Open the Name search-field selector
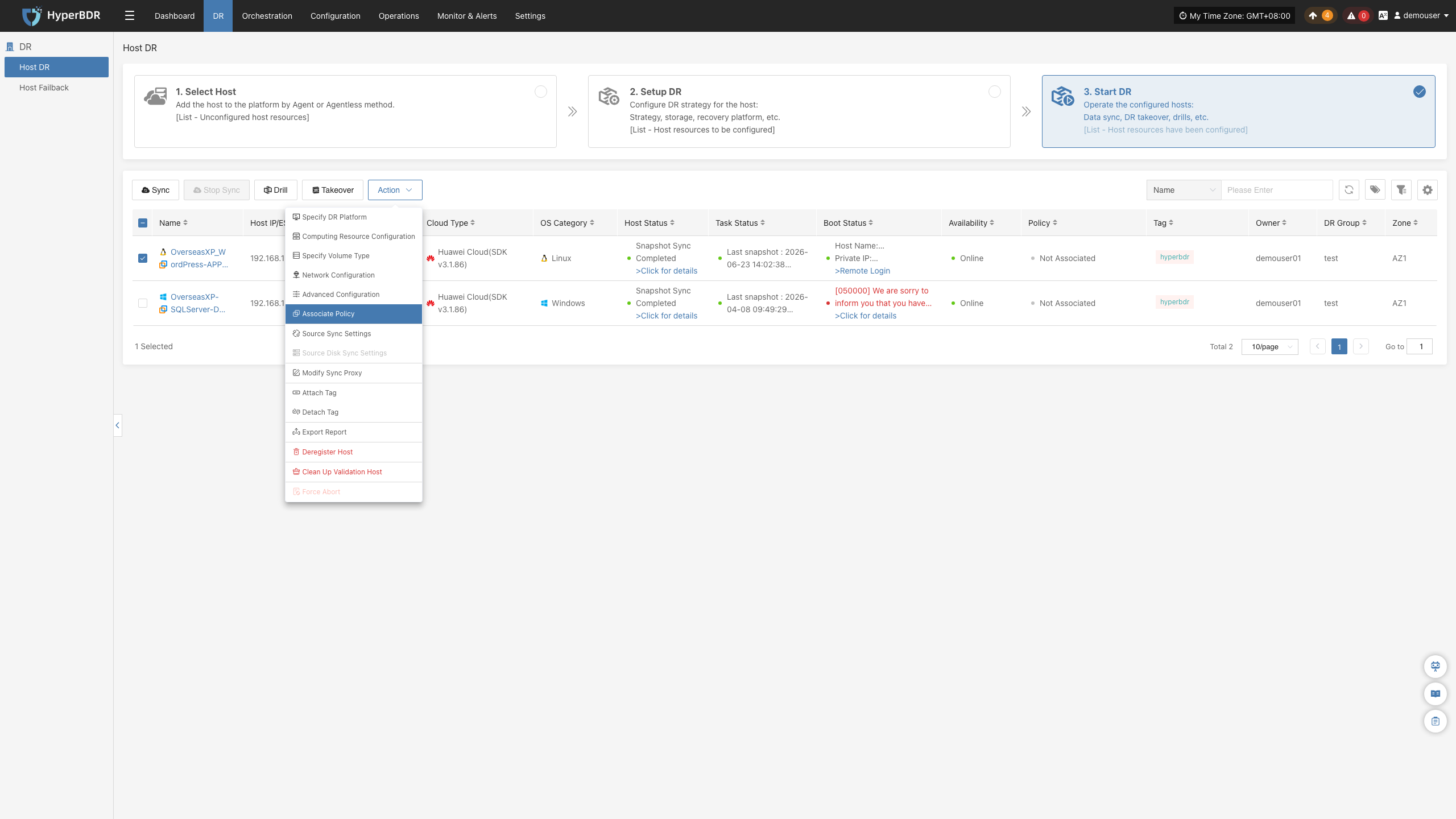The height and width of the screenshot is (819, 1456). tap(1184, 190)
